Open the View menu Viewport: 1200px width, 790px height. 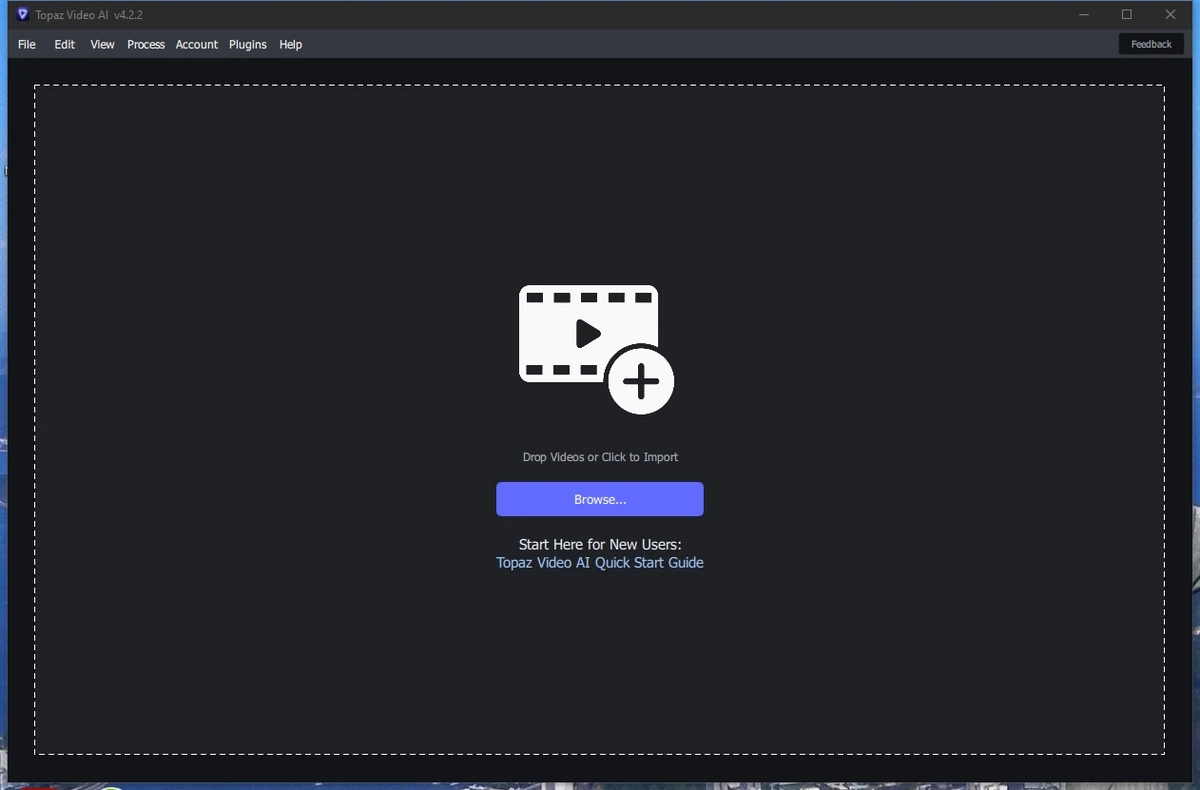tap(102, 44)
